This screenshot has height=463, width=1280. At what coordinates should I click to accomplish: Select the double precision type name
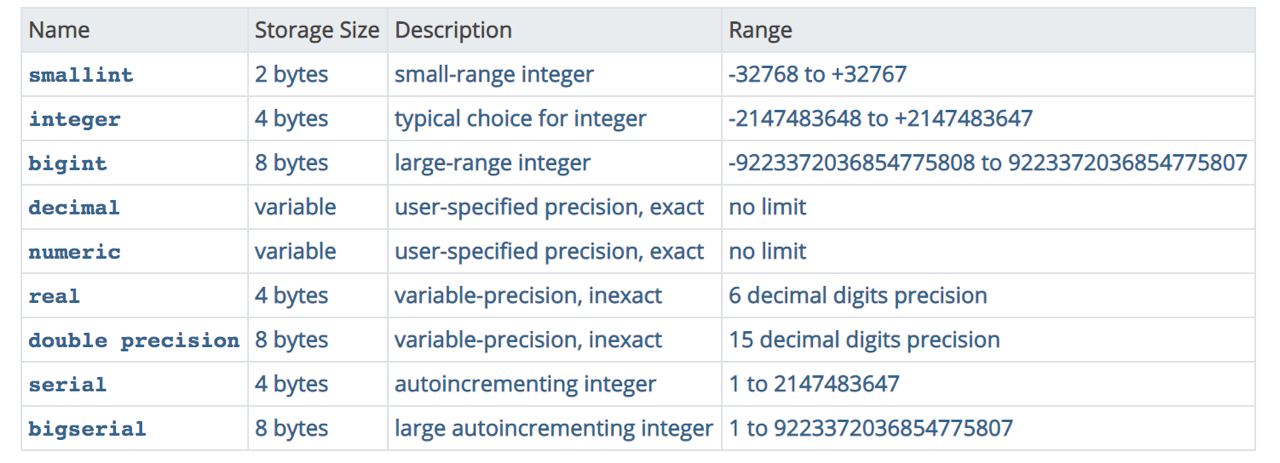[x=134, y=340]
